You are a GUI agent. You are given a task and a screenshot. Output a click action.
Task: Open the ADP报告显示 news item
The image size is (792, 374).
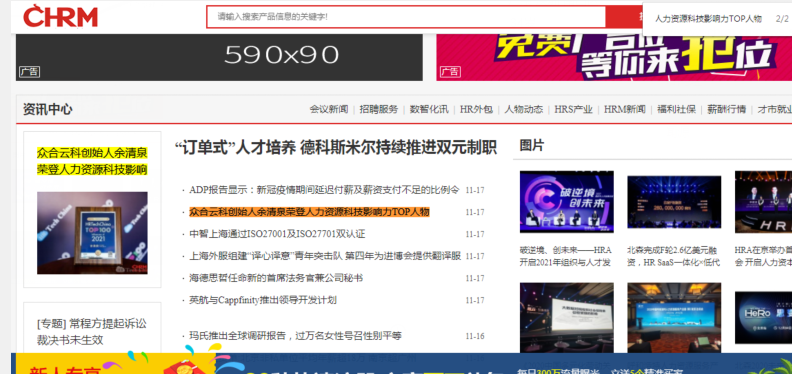324,190
